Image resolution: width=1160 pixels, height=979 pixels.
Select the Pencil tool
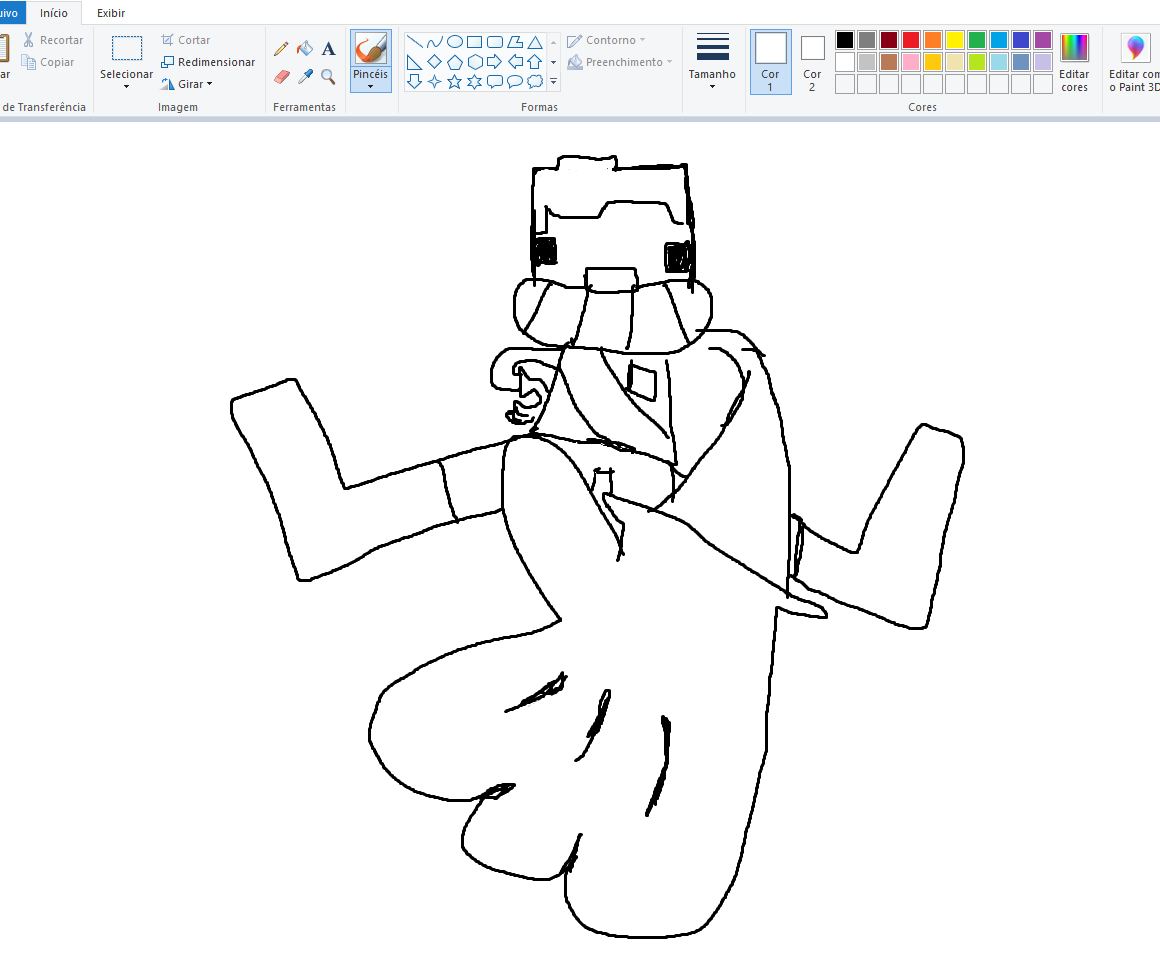(x=281, y=49)
